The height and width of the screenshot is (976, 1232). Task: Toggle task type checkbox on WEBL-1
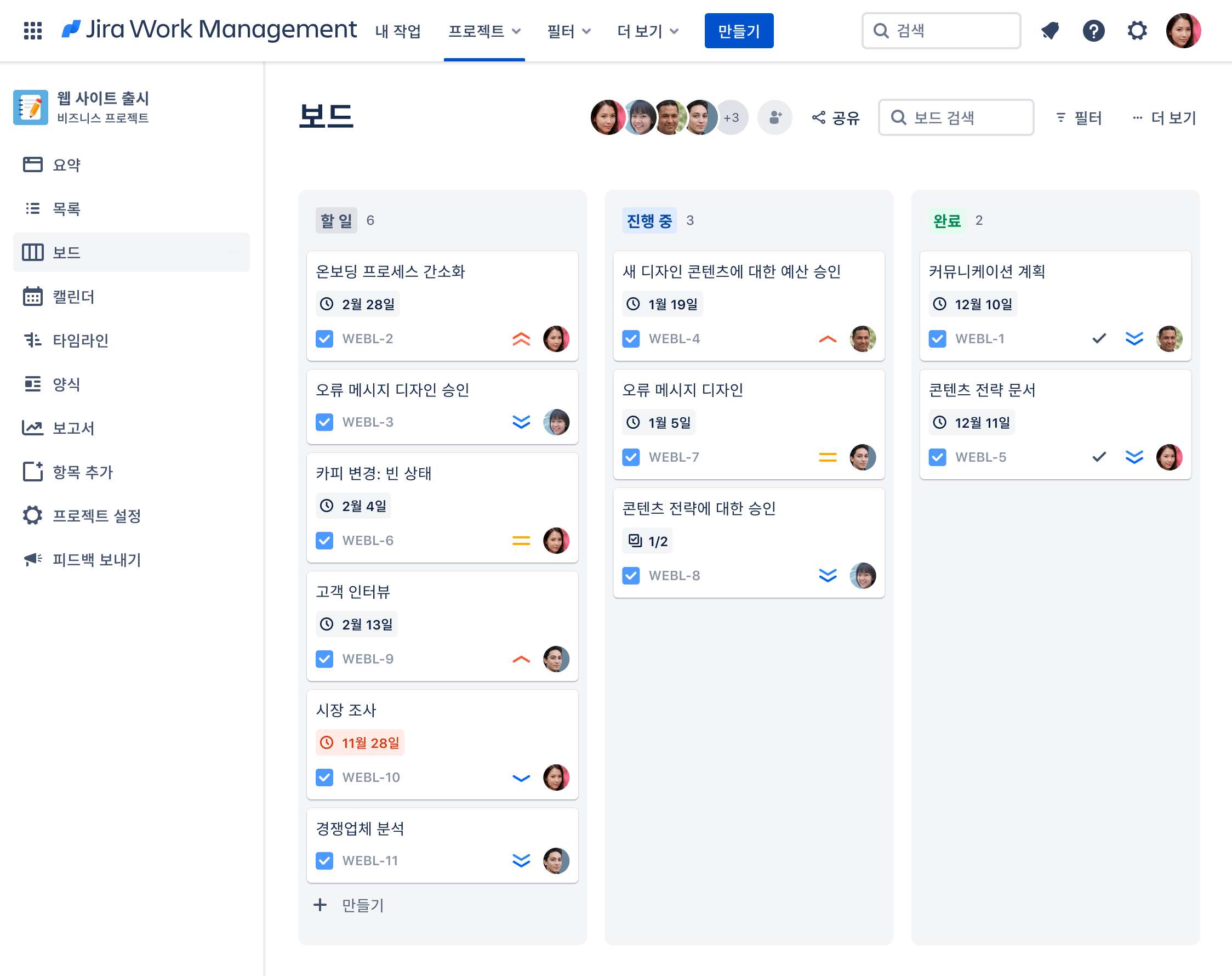(x=937, y=339)
